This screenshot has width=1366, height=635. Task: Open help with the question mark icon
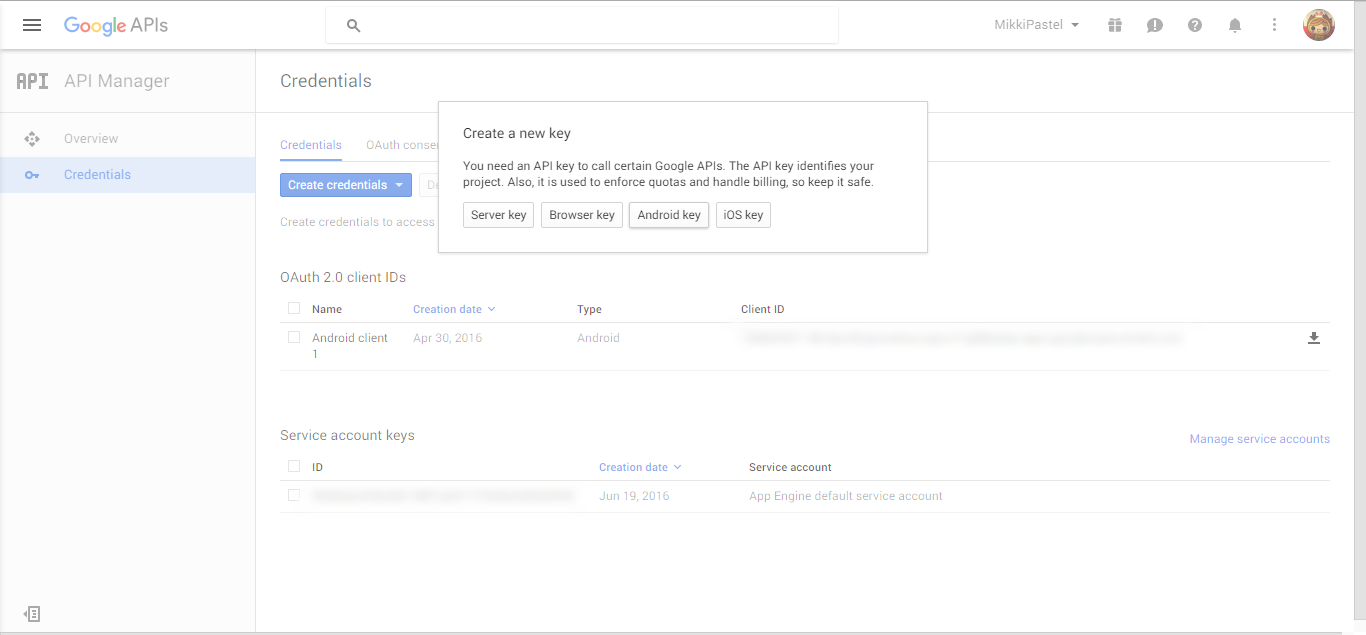pyautogui.click(x=1194, y=25)
